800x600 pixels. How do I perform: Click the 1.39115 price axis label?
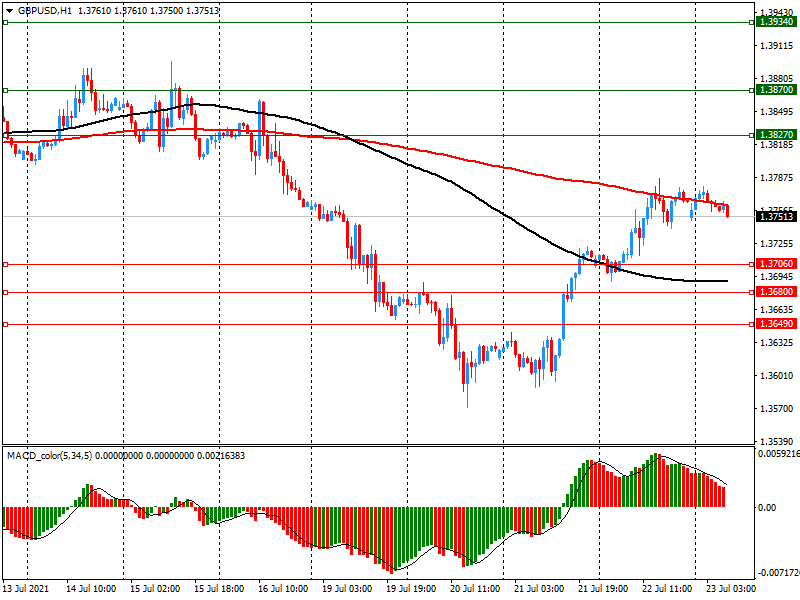click(x=777, y=46)
